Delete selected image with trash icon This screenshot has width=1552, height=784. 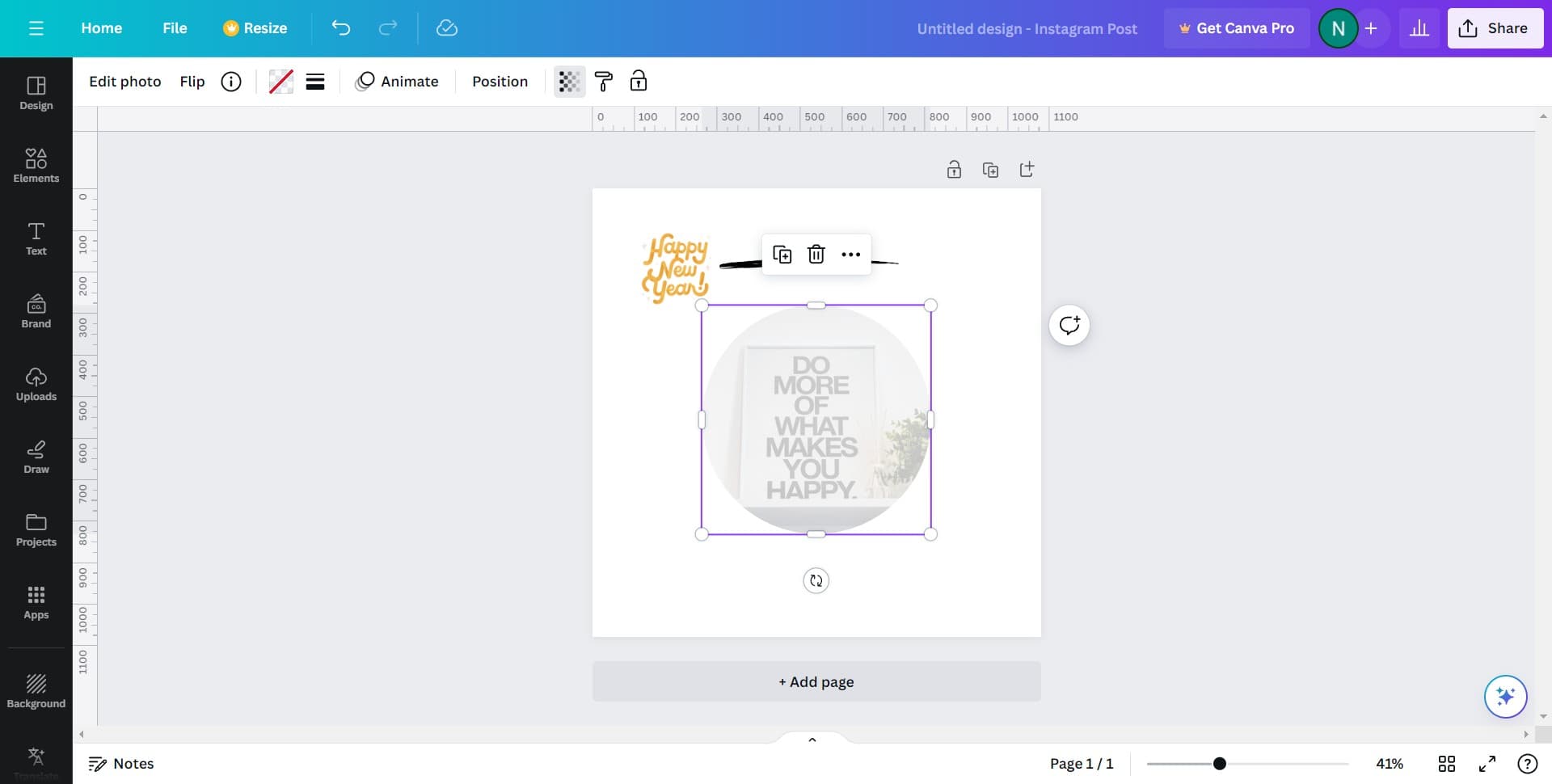(x=816, y=255)
